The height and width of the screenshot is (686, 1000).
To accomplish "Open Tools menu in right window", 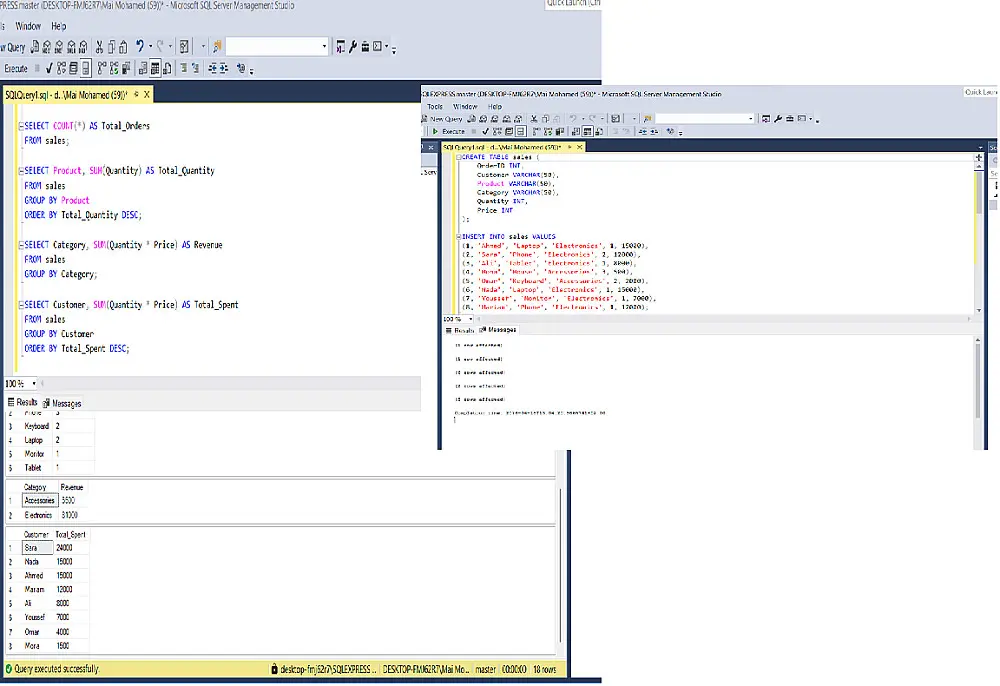I will (435, 106).
